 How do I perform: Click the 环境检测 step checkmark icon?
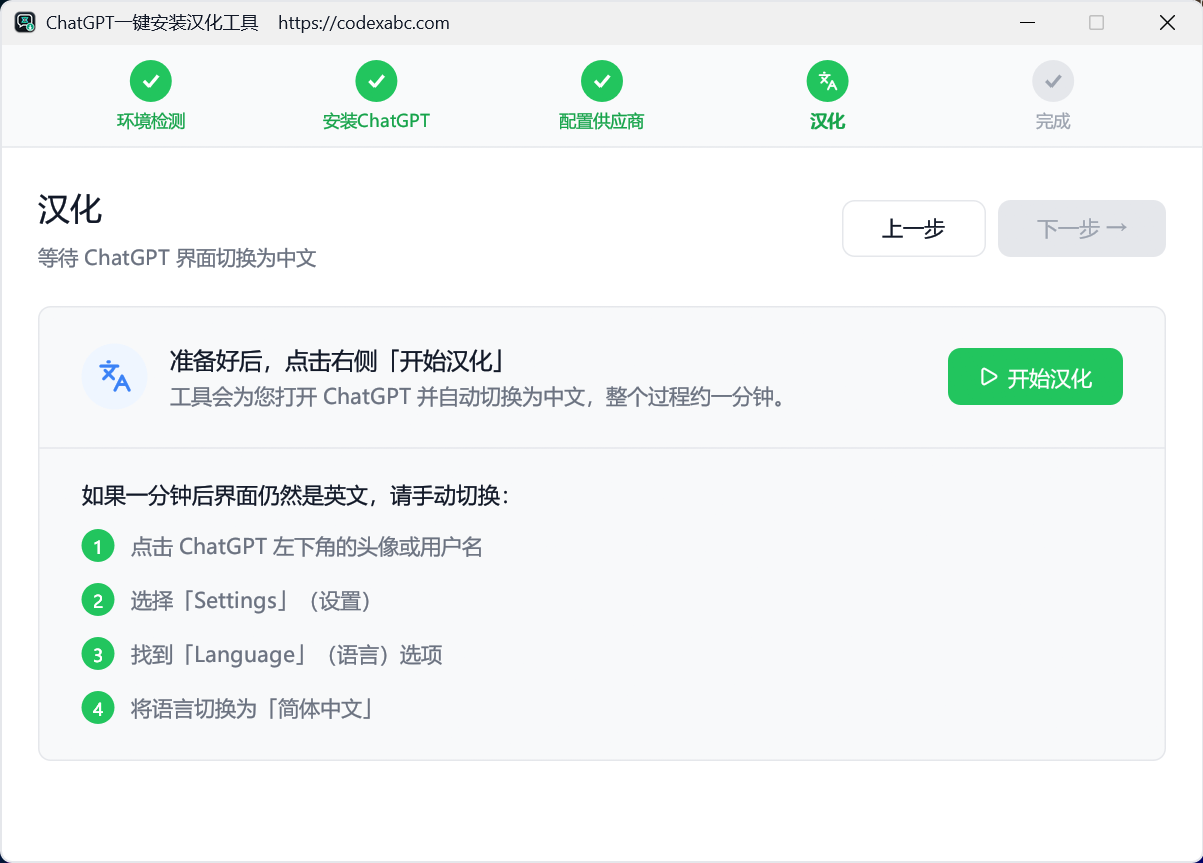click(x=151, y=81)
